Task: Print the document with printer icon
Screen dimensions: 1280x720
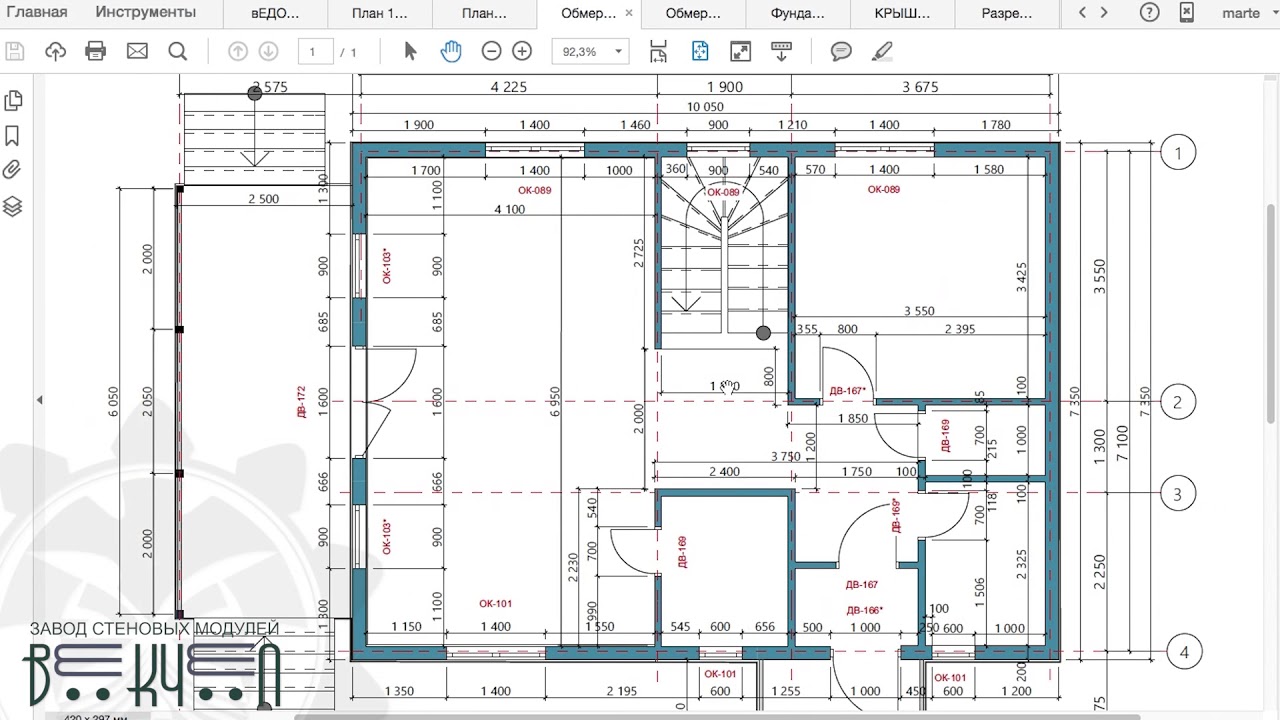Action: click(96, 52)
